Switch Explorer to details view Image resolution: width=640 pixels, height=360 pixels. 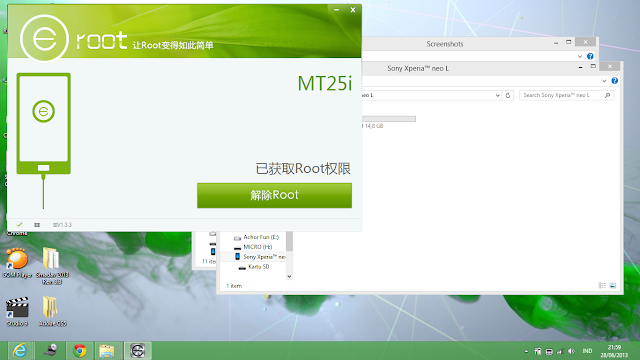[602, 285]
